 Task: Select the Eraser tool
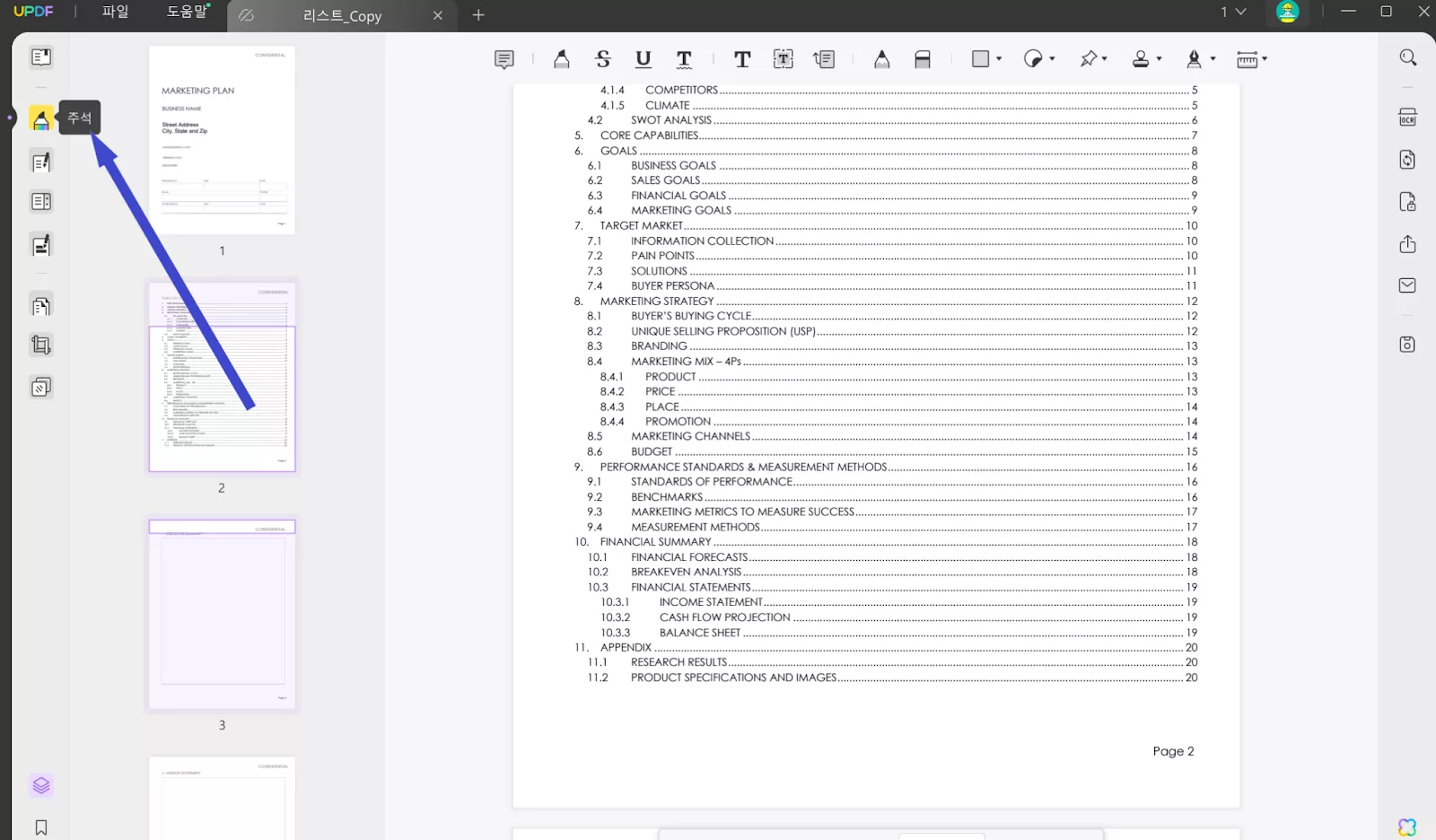(x=923, y=59)
